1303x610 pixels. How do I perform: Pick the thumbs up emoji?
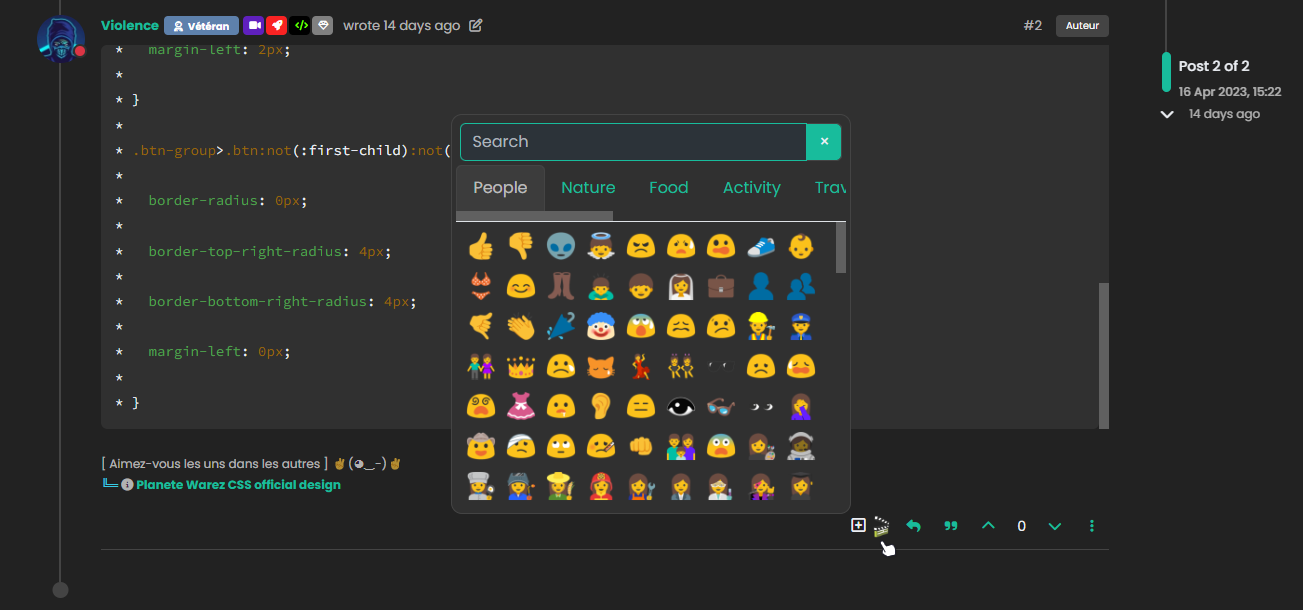pyautogui.click(x=481, y=246)
